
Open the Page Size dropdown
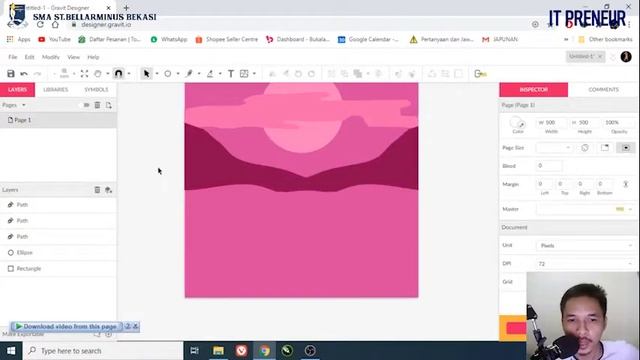(554, 148)
